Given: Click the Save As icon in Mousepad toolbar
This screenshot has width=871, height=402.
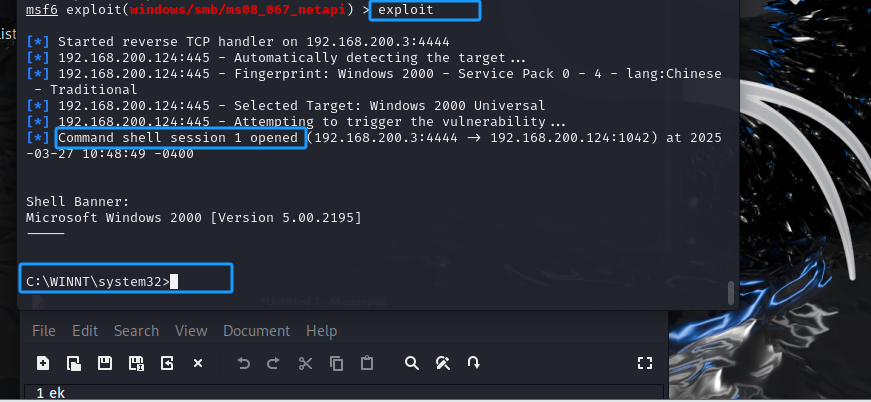Looking at the screenshot, I should tap(136, 363).
